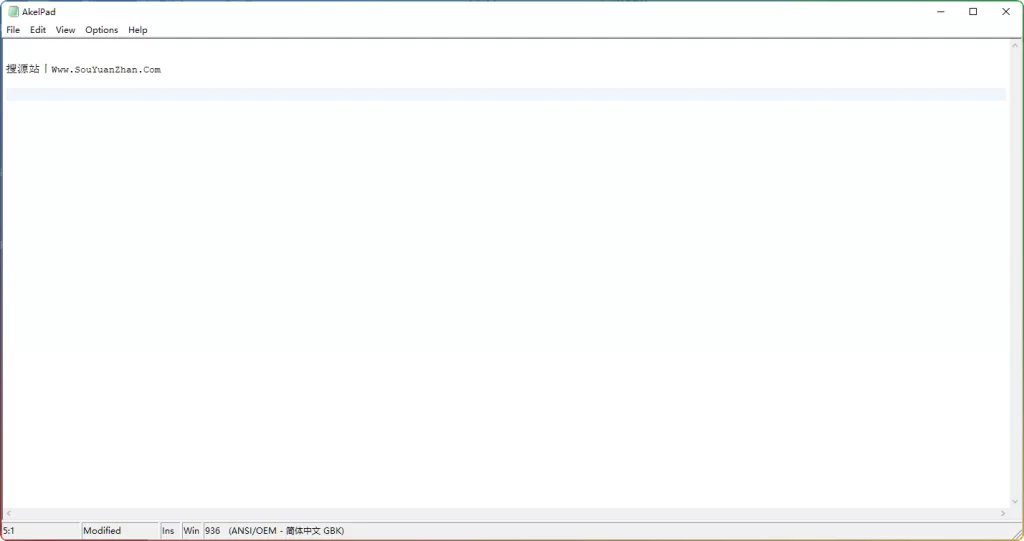The height and width of the screenshot is (541, 1024).
Task: Click the 936 ANSI/OEM codepage status
Action: click(274, 531)
